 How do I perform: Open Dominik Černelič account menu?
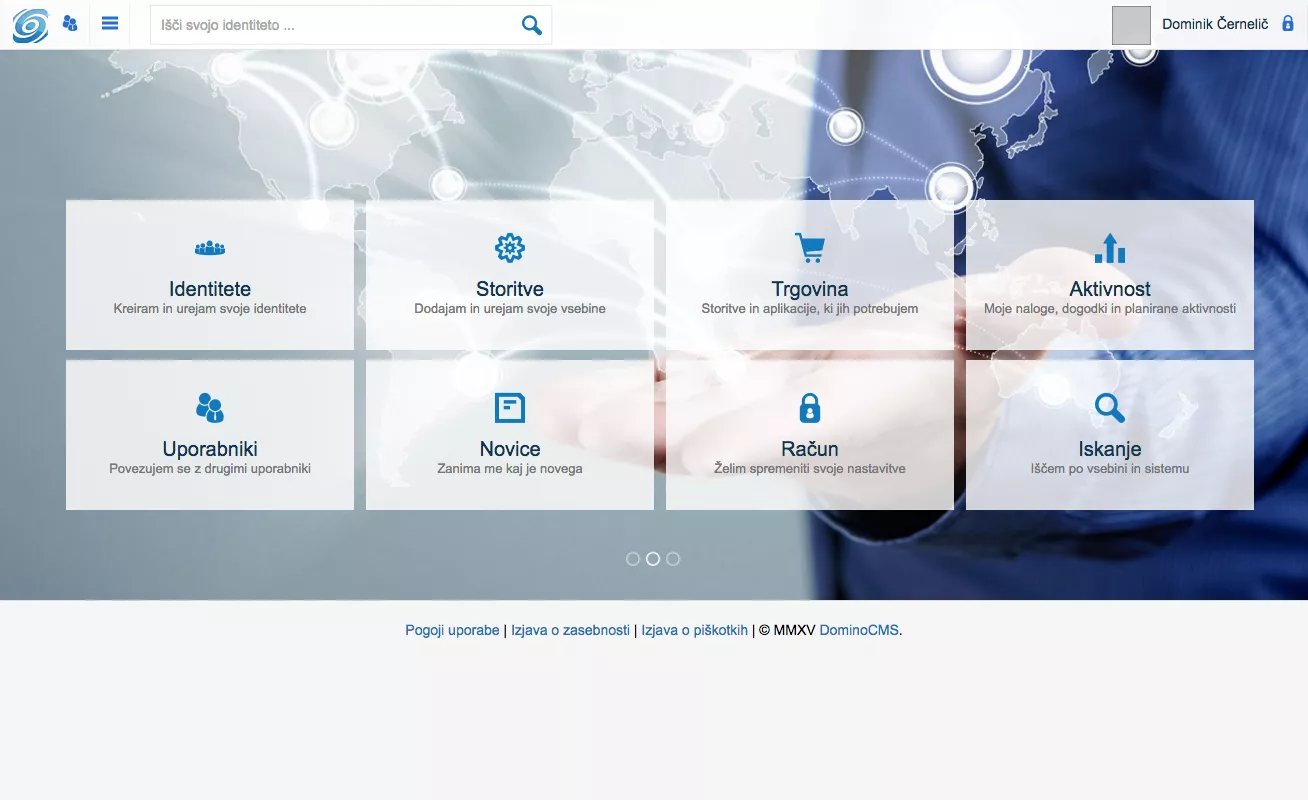pos(1214,24)
